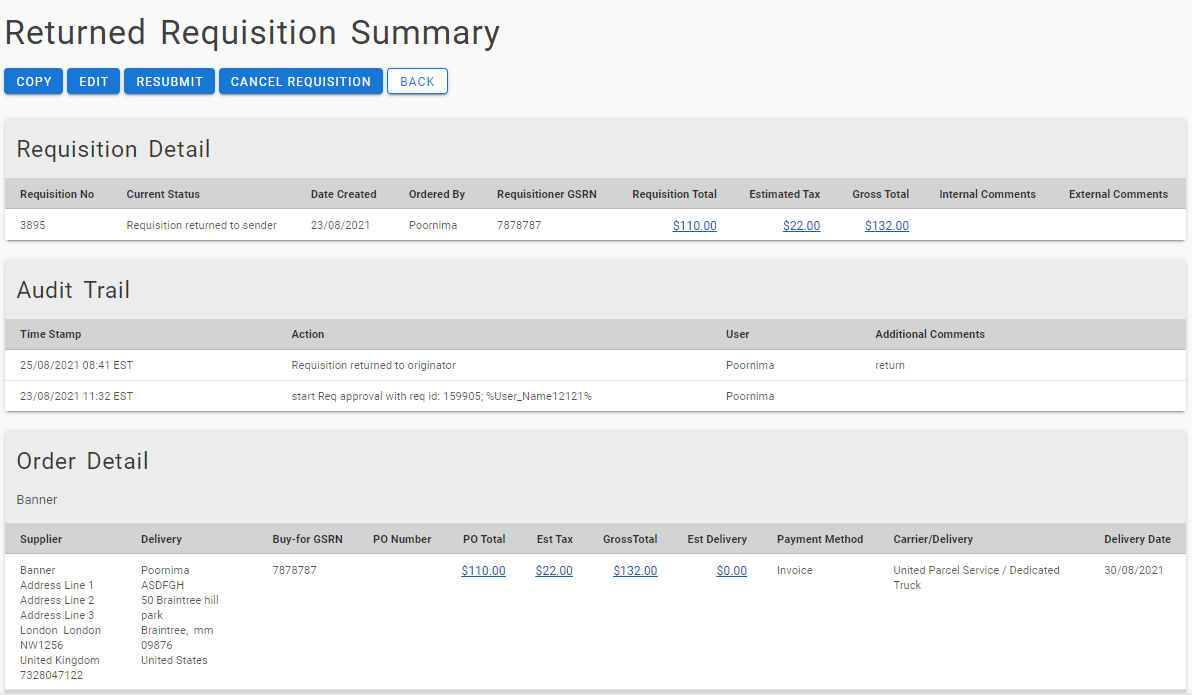The width and height of the screenshot is (1192, 695).
Task: Select 'United Parcel Service / Dedicated Truck' carrier text
Action: coord(976,578)
